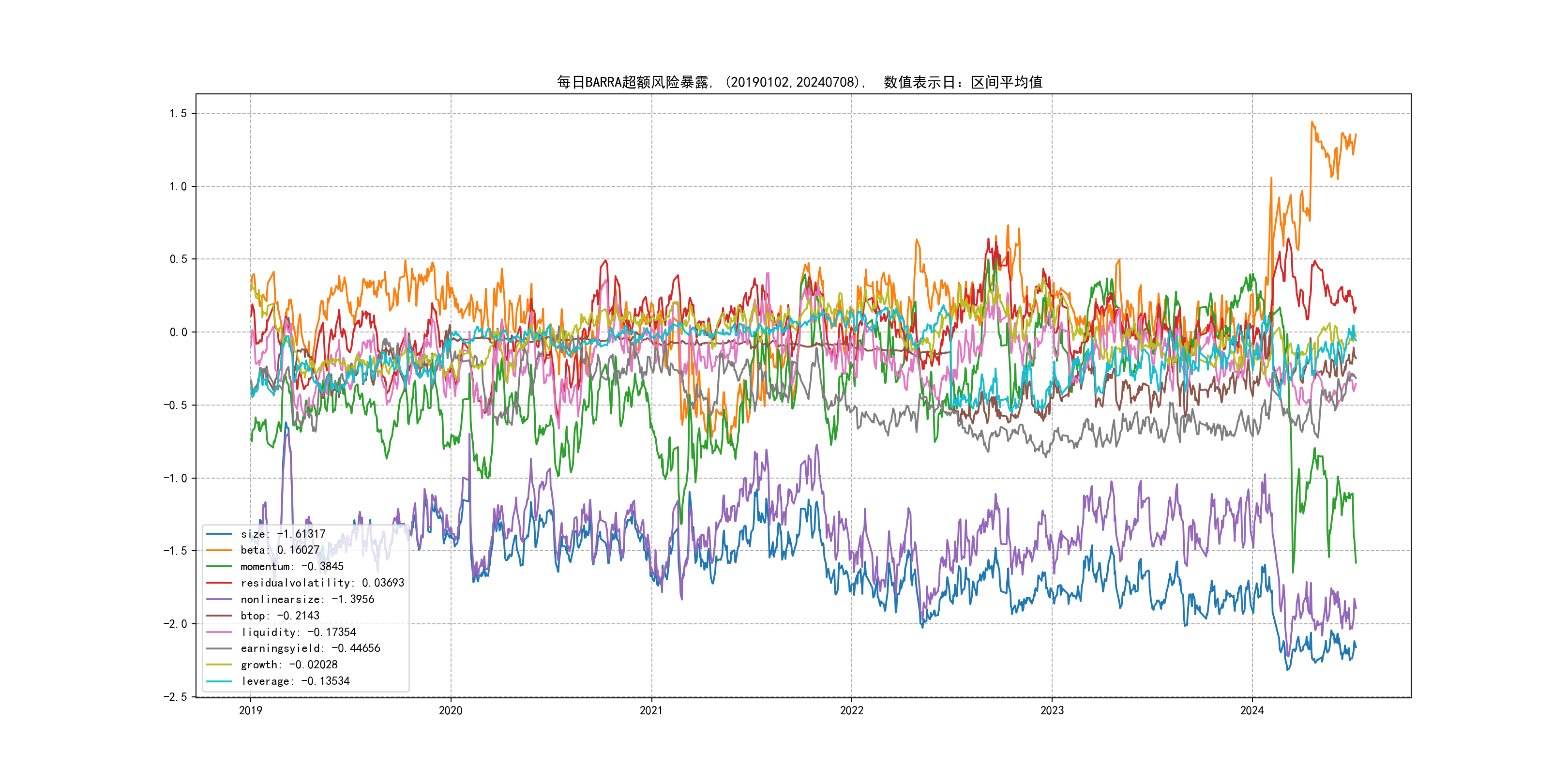Viewport: 1568px width, 784px height.
Task: Click the -2.5 y-axis tick label
Action: 175,697
